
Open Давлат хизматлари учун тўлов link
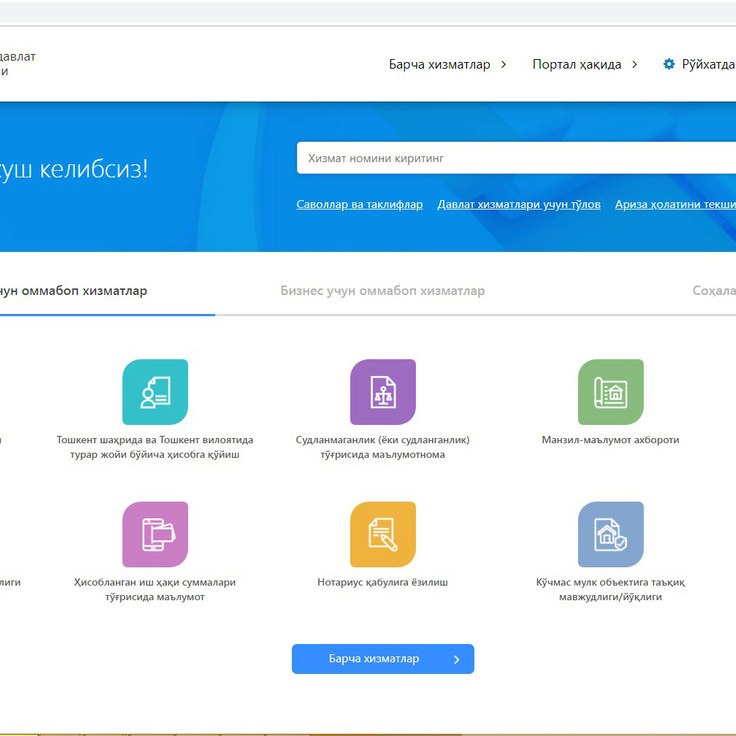[x=518, y=204]
